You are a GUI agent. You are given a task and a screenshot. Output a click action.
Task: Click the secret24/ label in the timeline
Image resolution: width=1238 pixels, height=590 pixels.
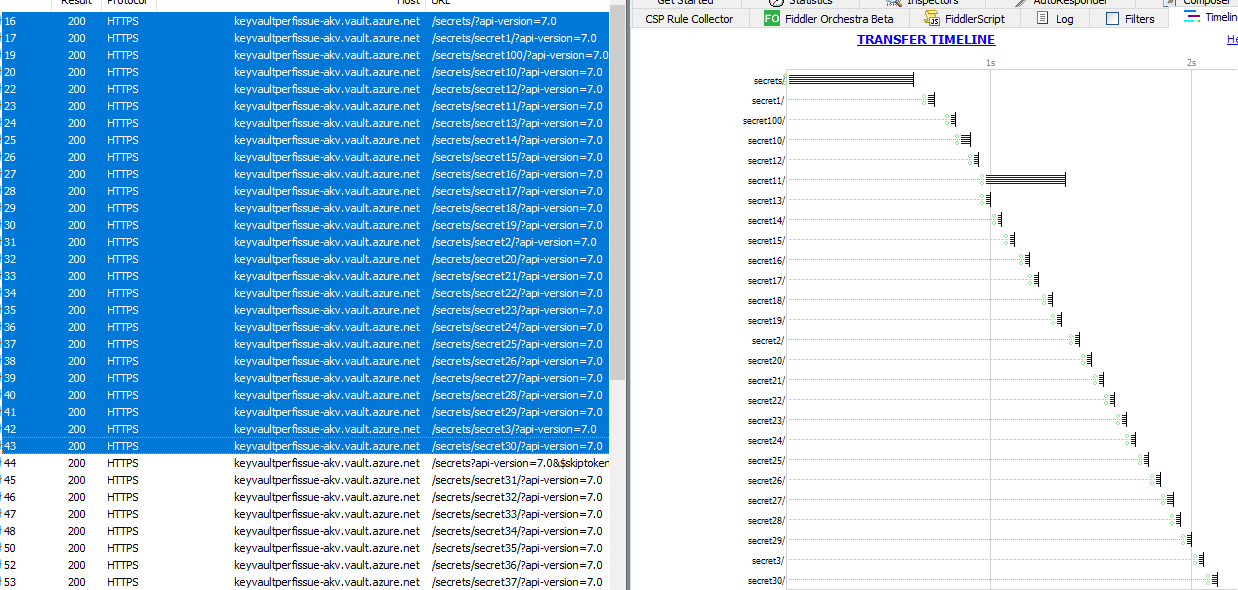coord(767,441)
